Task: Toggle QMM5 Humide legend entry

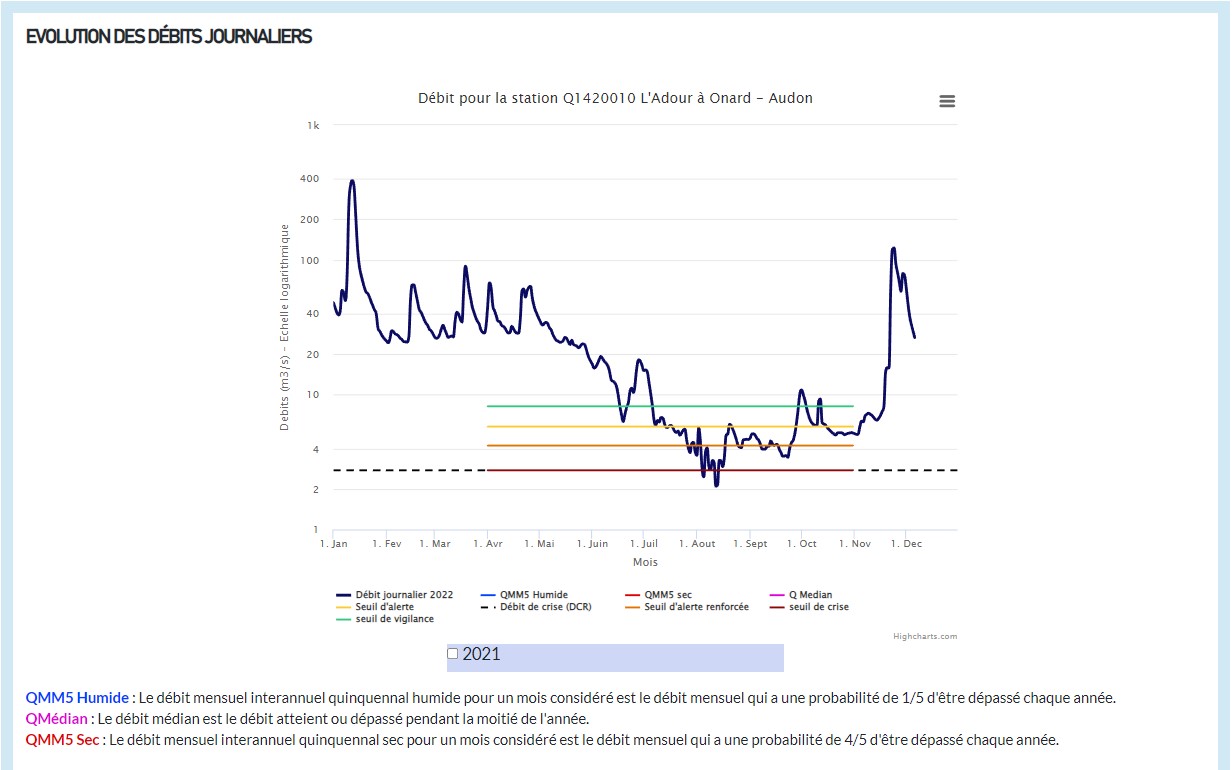Action: click(x=531, y=595)
